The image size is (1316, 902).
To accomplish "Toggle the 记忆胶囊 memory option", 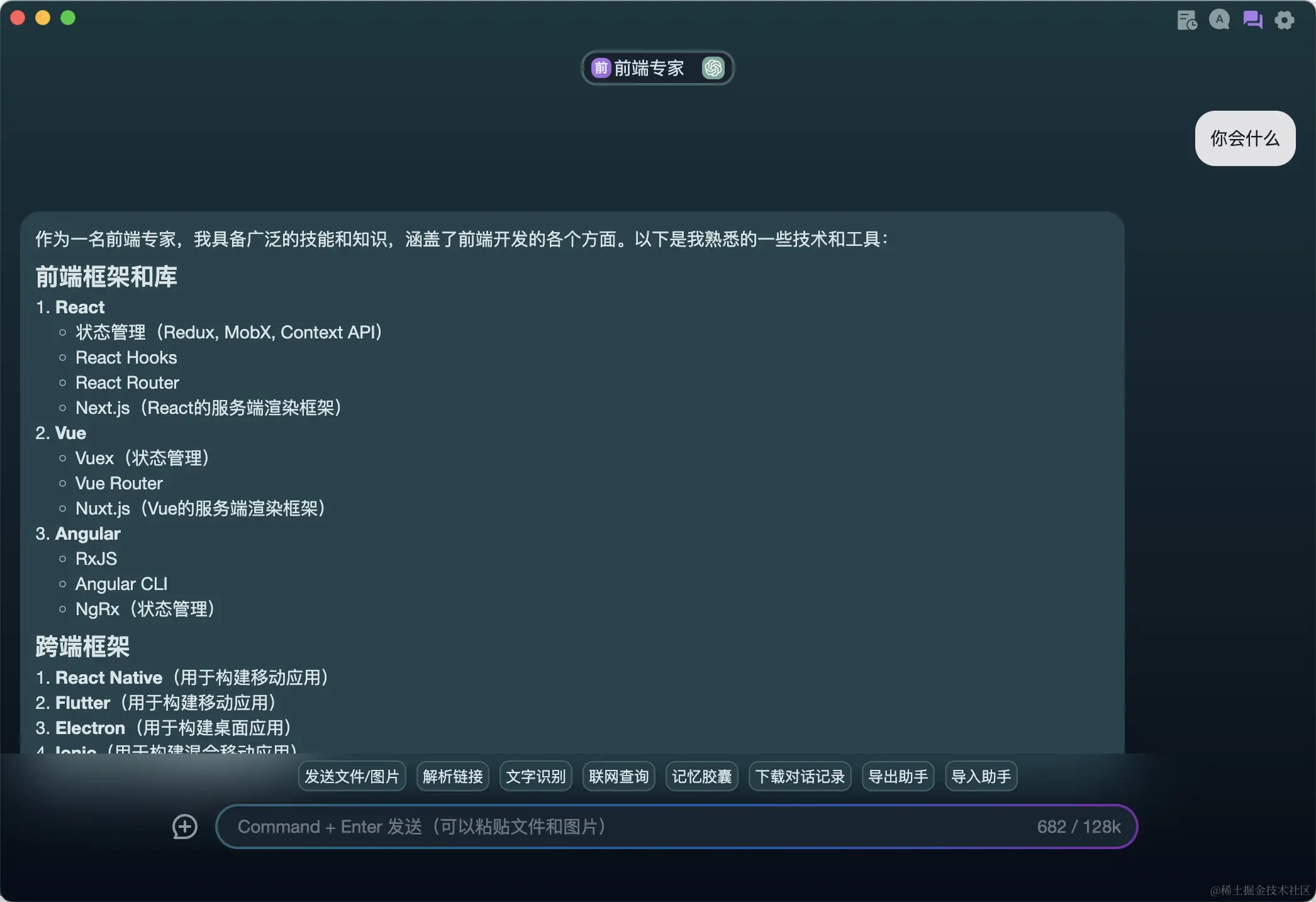I will tap(701, 776).
